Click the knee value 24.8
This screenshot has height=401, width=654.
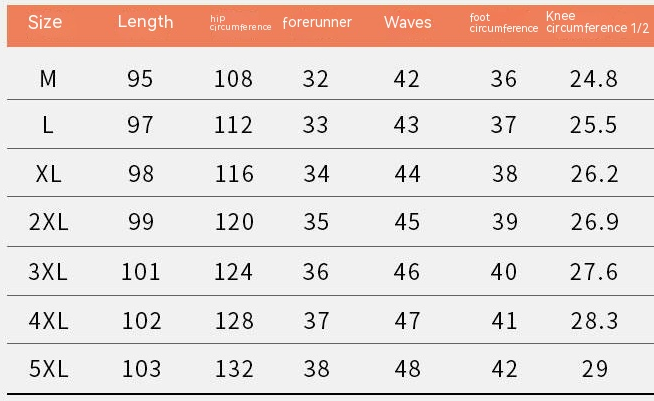[594, 78]
